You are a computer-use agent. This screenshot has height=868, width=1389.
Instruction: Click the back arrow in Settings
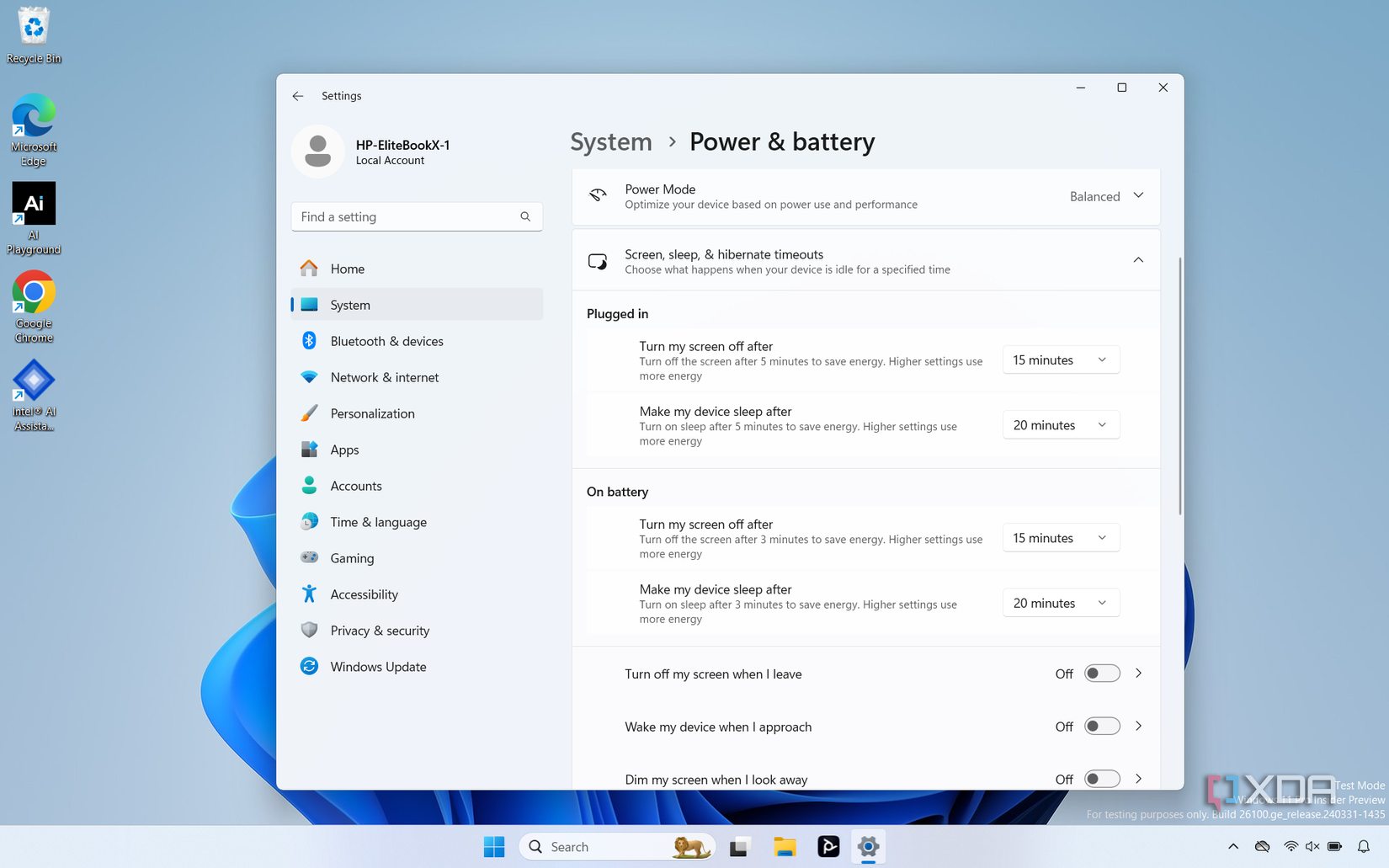[298, 96]
